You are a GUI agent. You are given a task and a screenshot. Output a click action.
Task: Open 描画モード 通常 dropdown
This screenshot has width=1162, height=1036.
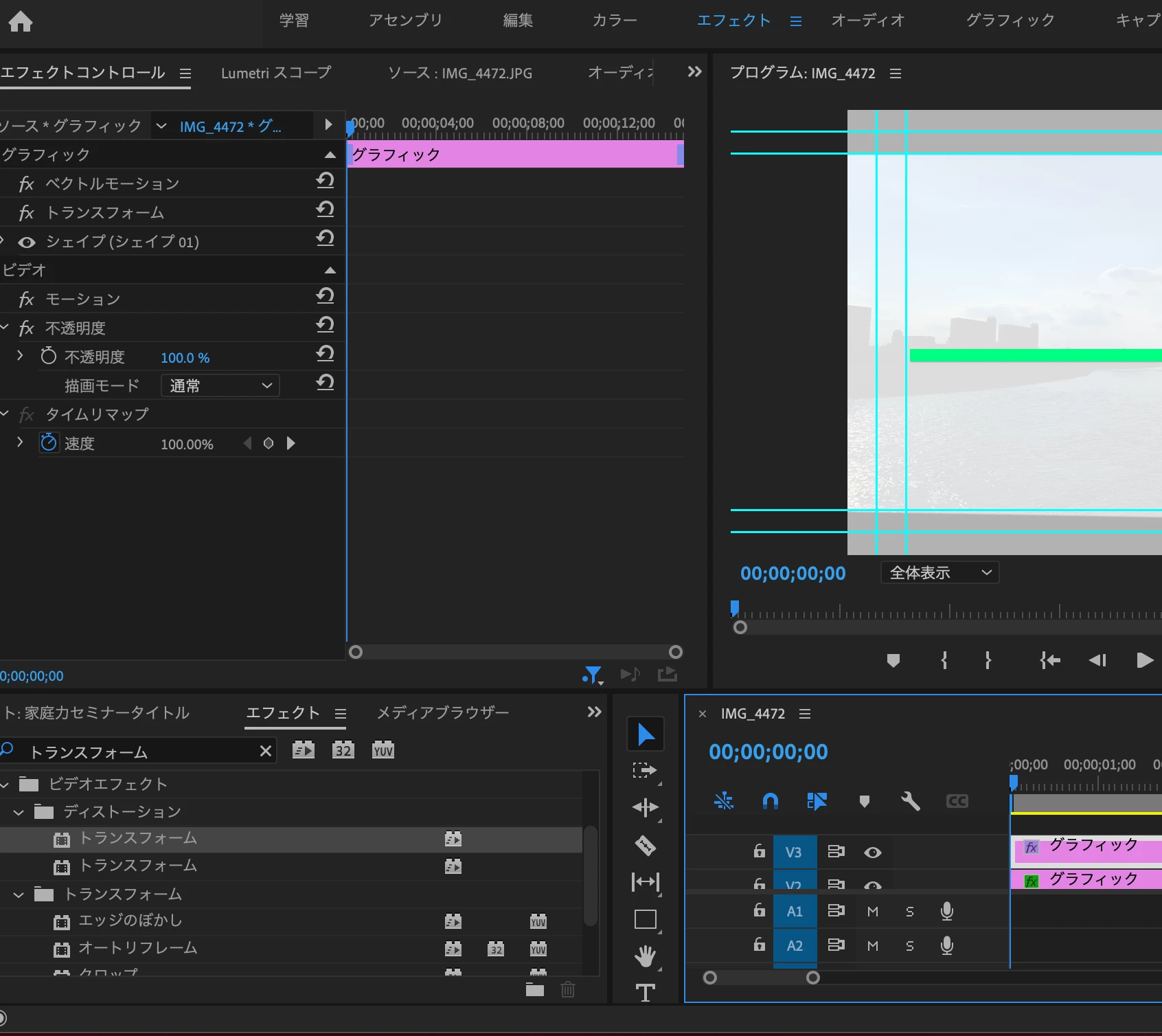(220, 385)
